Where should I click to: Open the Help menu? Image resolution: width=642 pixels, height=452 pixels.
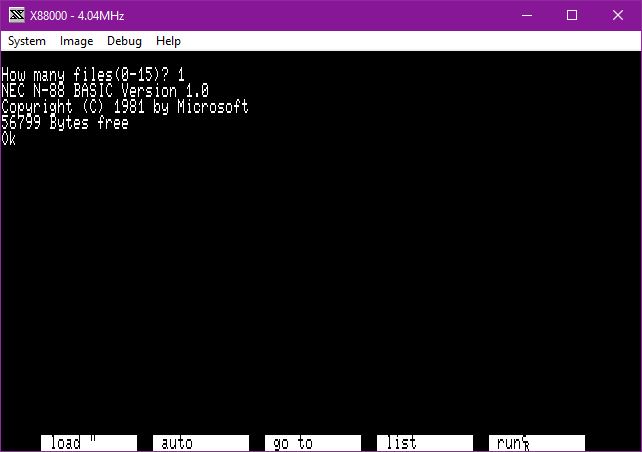[168, 41]
